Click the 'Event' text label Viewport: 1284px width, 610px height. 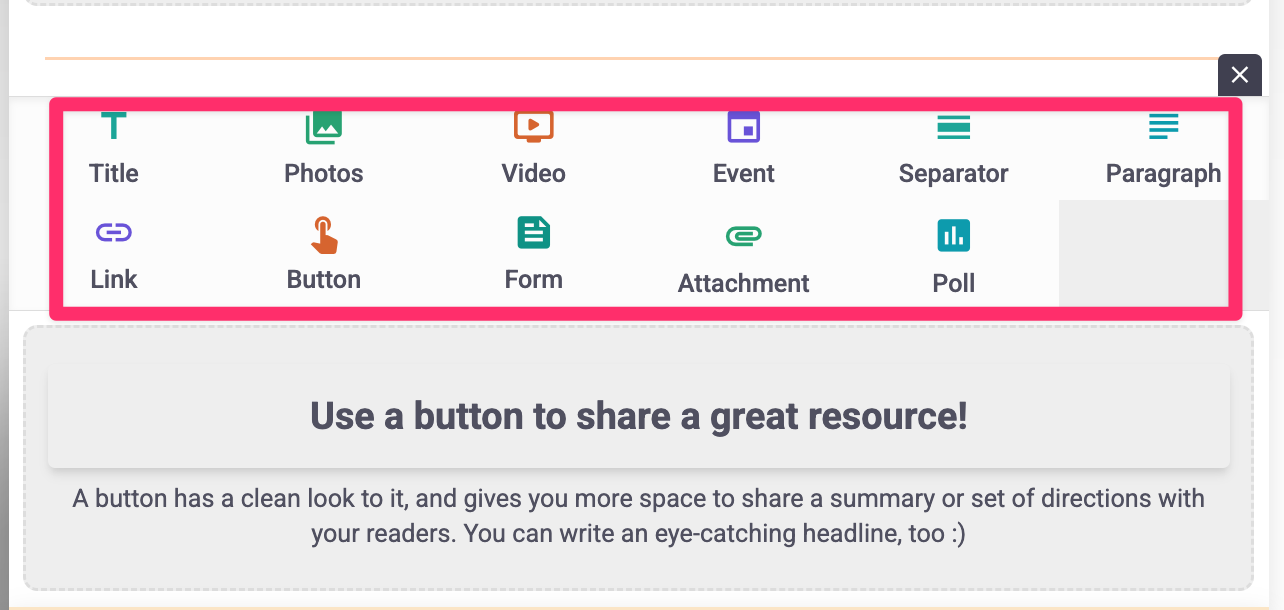[x=744, y=173]
